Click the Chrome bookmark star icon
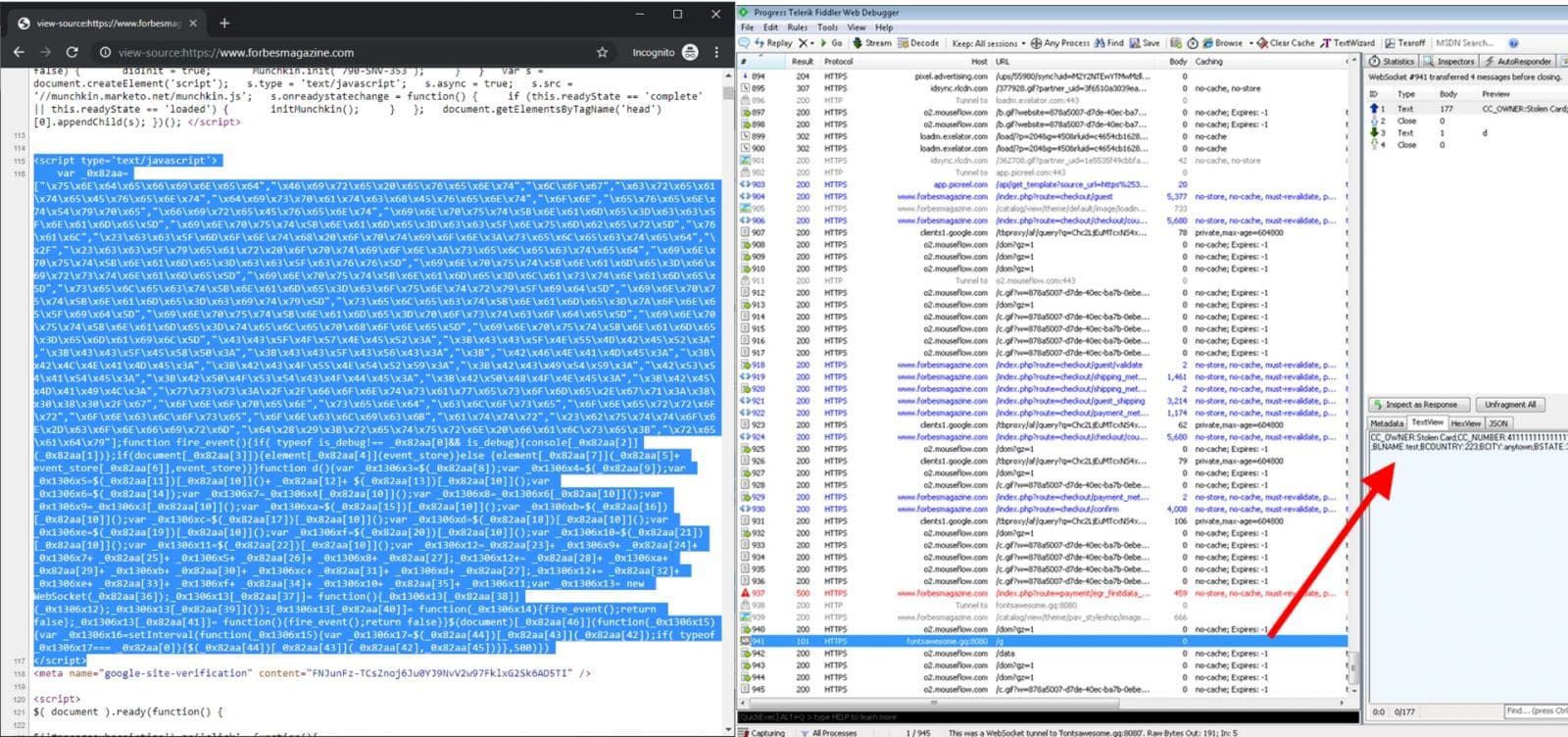The height and width of the screenshot is (737, 1568). [602, 53]
